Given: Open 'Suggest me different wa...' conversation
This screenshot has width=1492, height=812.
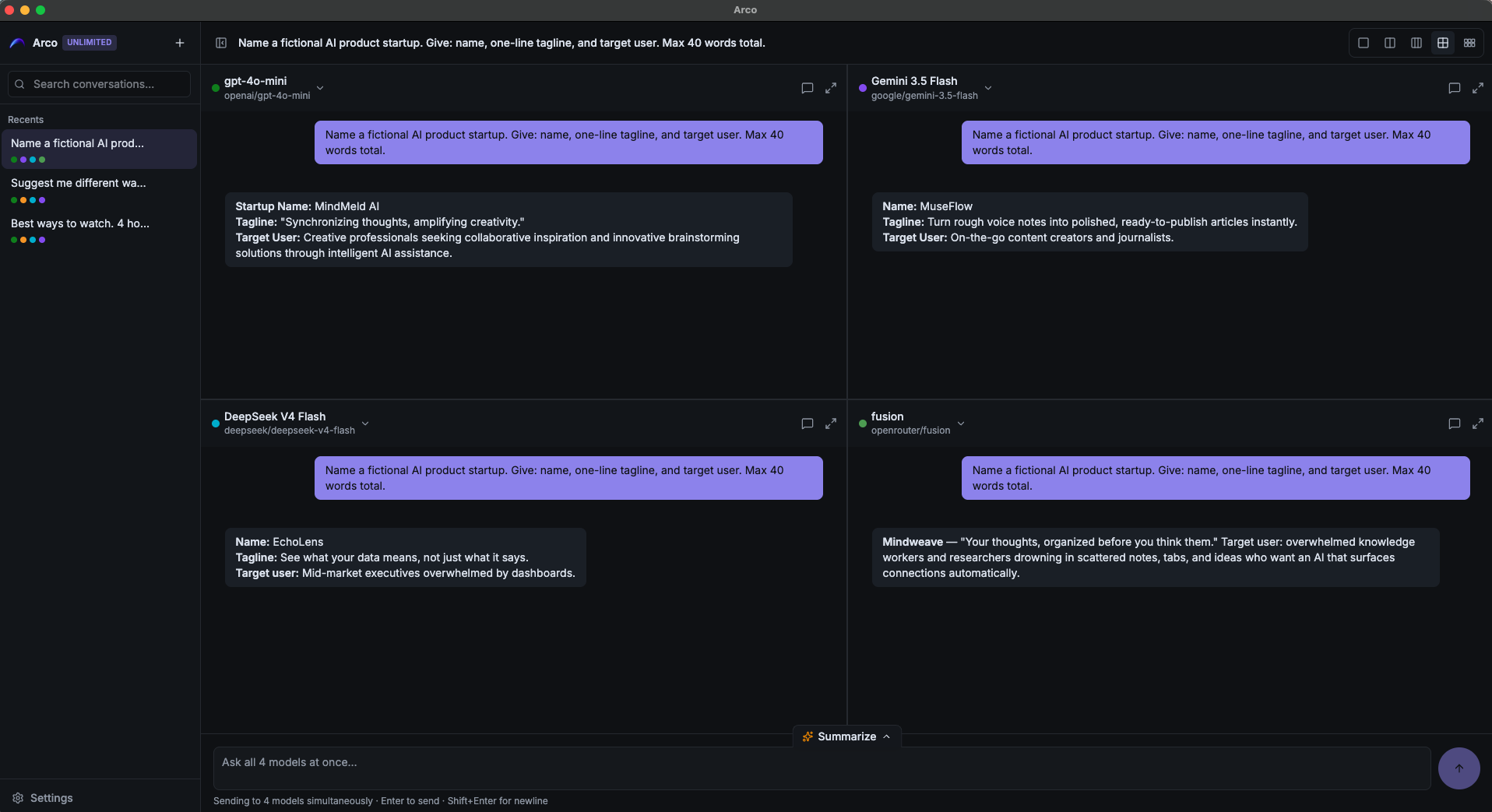Looking at the screenshot, I should [99, 189].
